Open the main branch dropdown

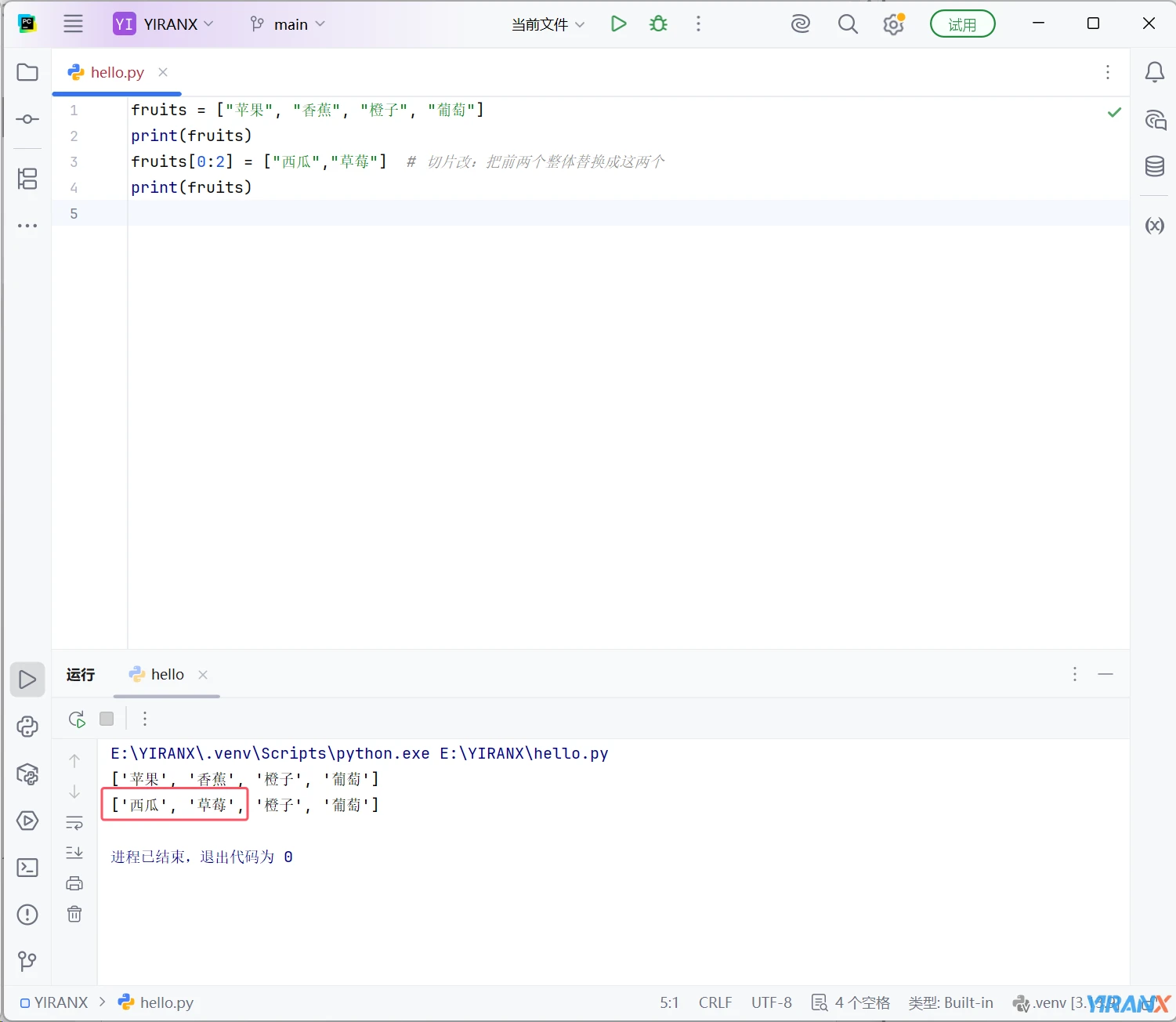point(287,24)
